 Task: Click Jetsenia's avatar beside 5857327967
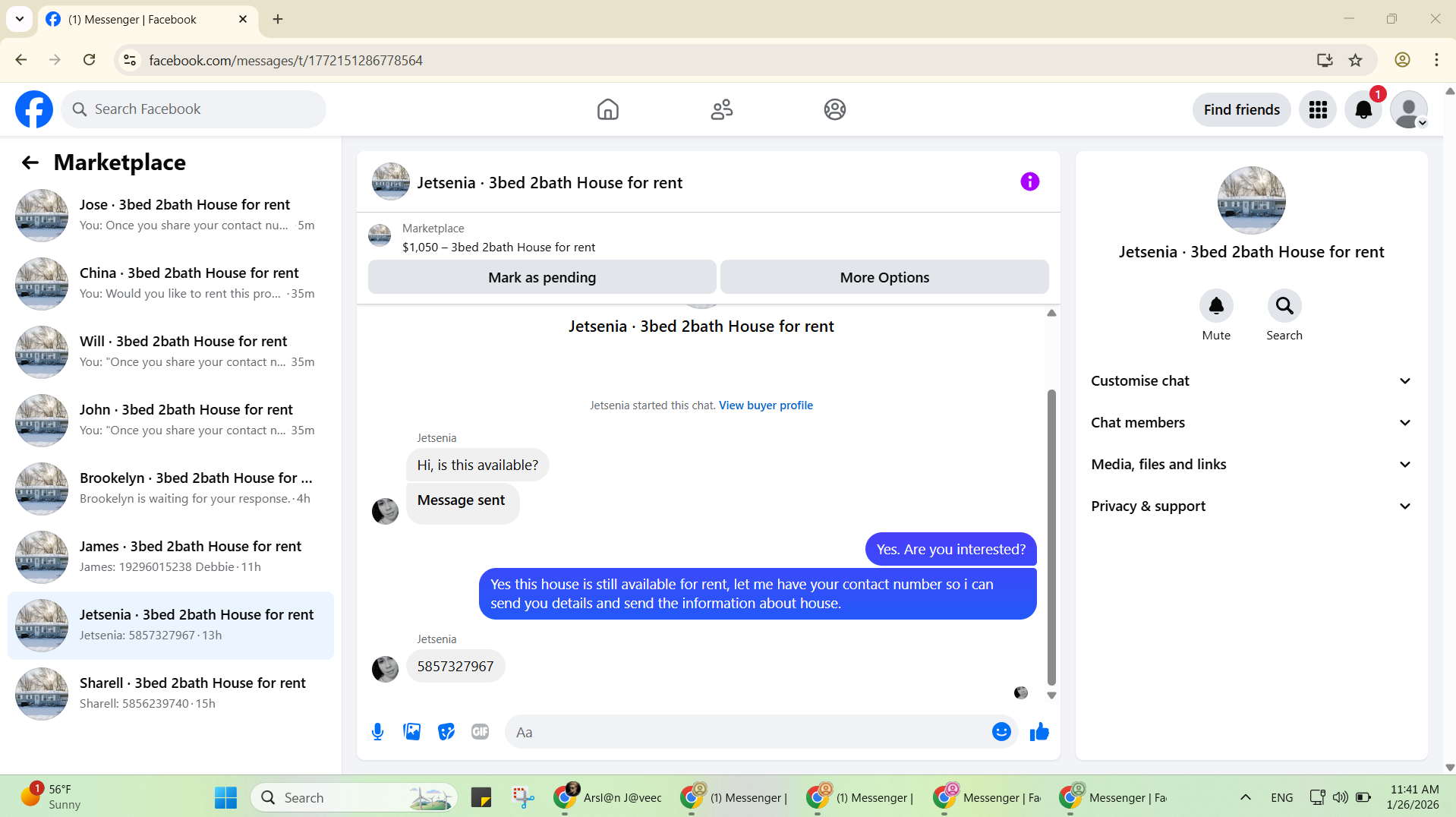click(385, 669)
